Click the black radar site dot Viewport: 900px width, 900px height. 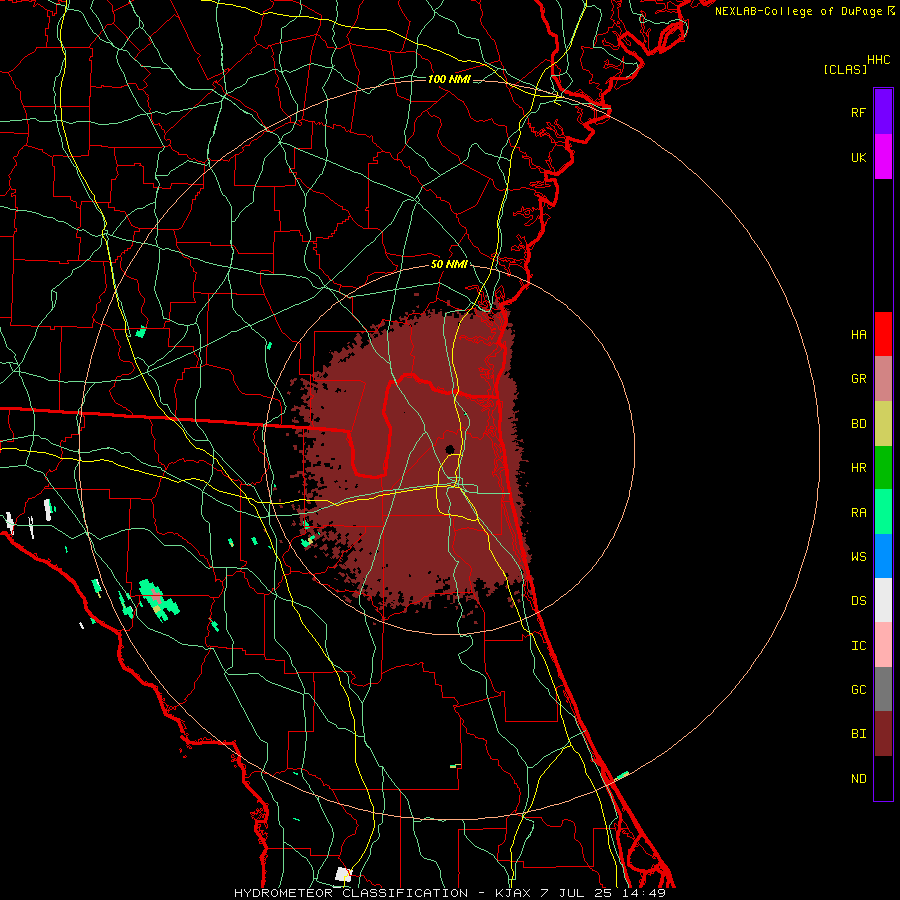450,449
